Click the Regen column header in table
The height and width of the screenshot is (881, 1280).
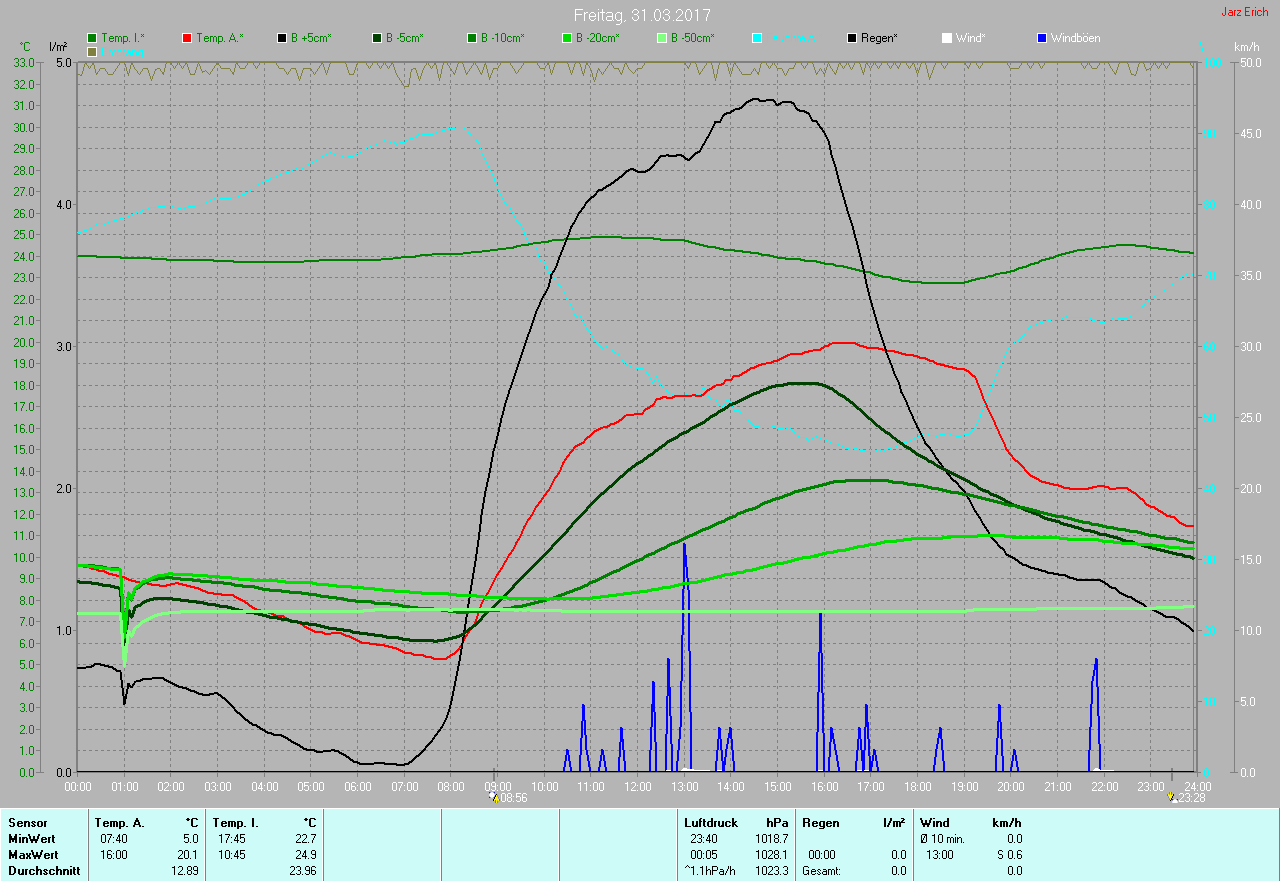tap(820, 823)
